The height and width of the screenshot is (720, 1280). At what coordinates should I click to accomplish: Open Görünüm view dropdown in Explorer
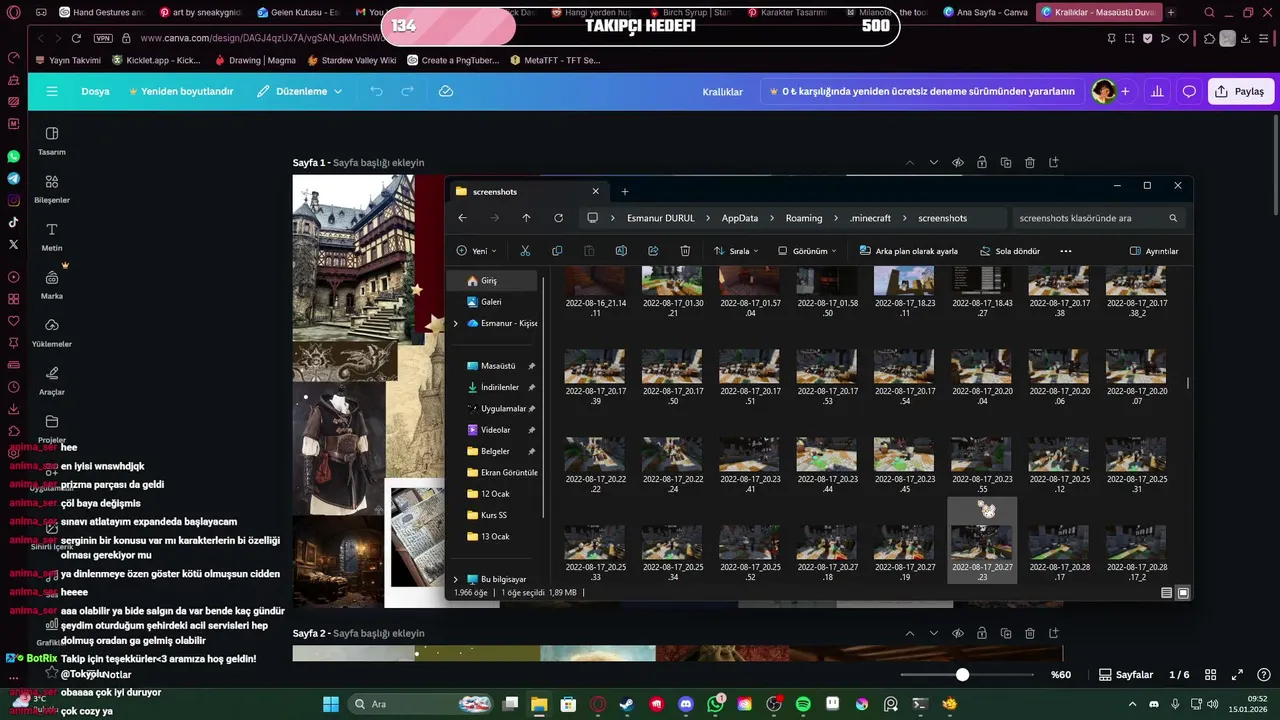click(x=807, y=251)
